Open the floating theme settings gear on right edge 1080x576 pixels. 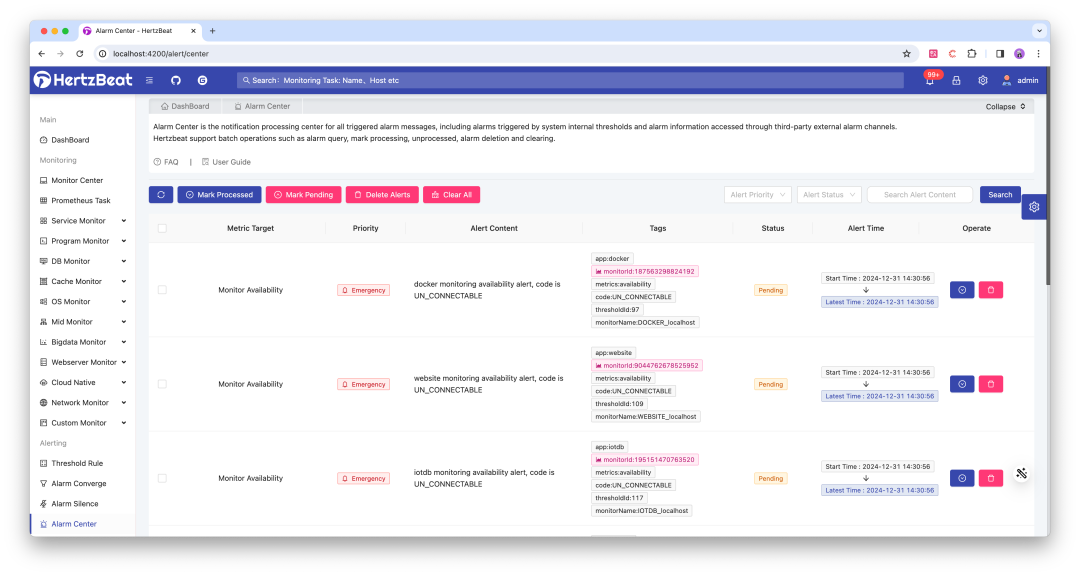pyautogui.click(x=1034, y=207)
